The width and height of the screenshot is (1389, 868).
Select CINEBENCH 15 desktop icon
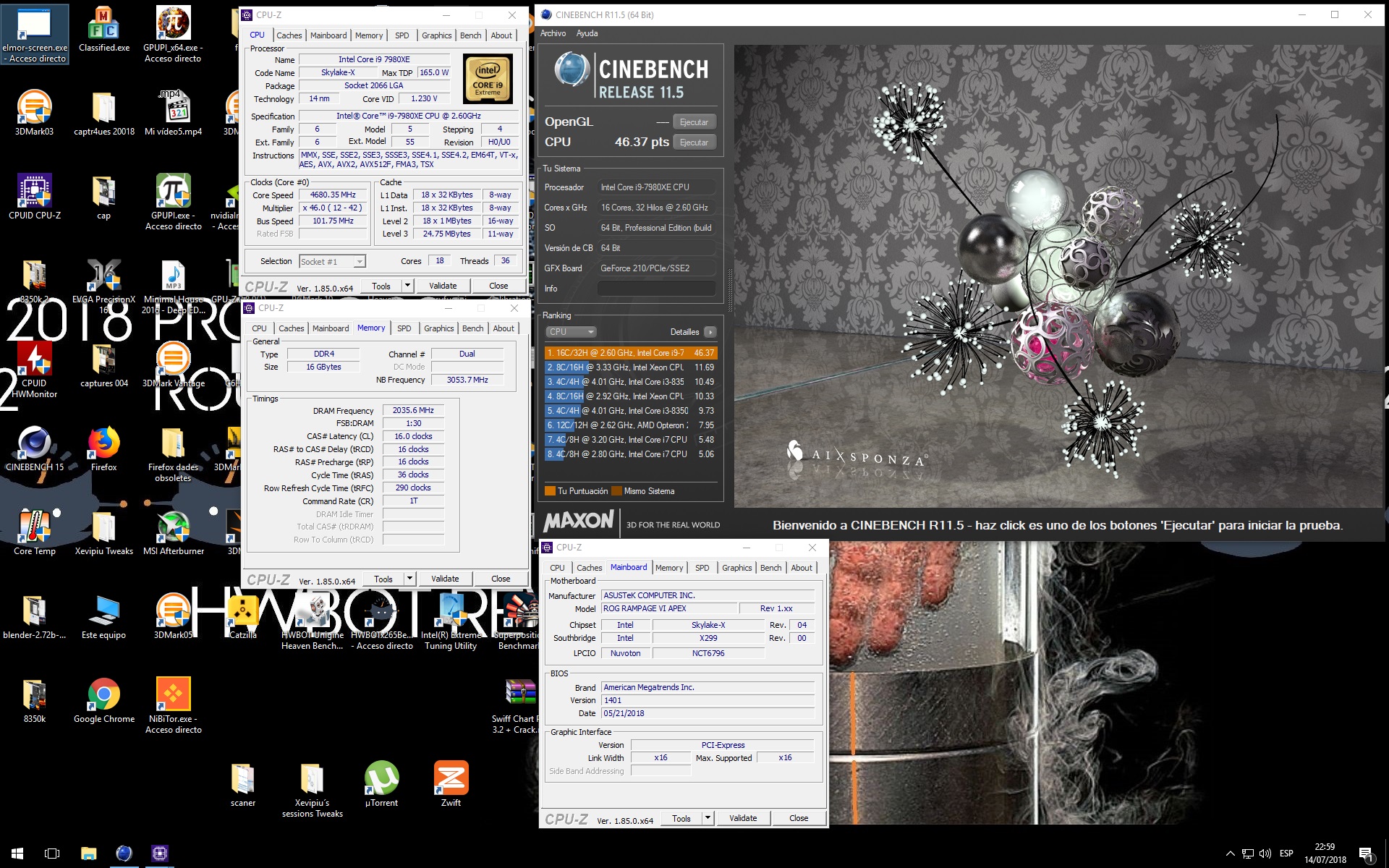[34, 448]
